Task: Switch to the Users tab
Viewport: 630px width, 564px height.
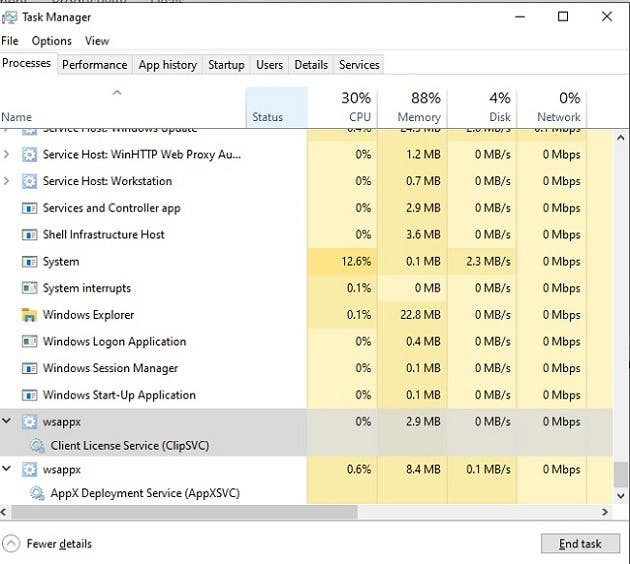Action: (269, 65)
